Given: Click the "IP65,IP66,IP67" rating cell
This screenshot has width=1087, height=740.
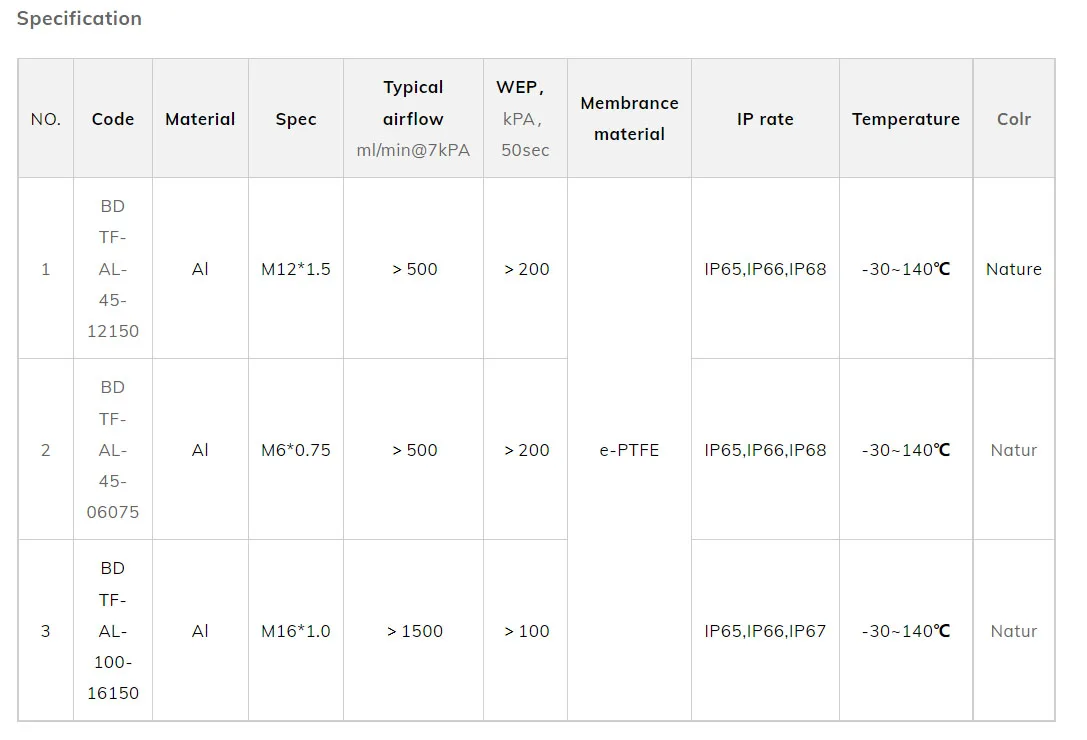Looking at the screenshot, I should pos(765,631).
